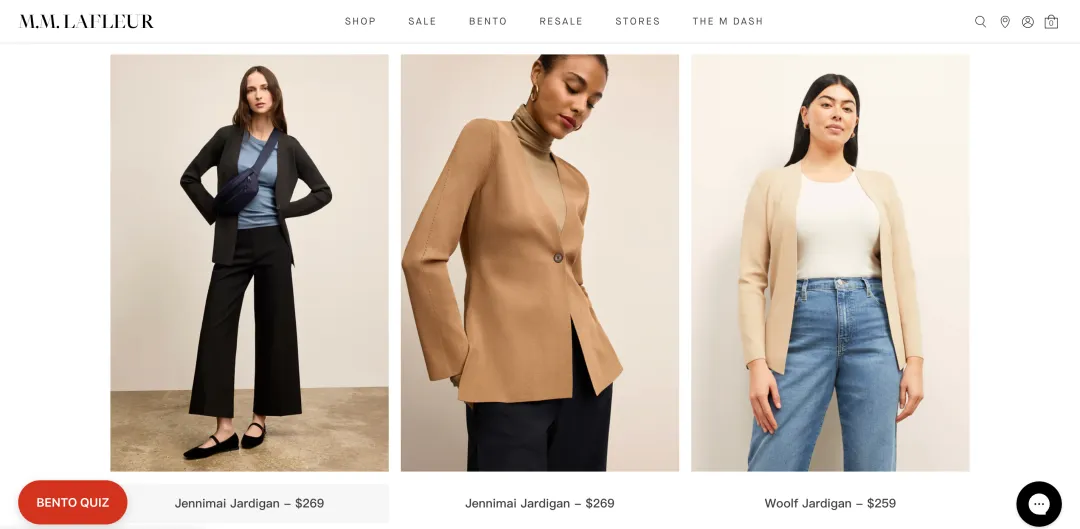Click the M.M.LaFleur logo
This screenshot has height=529, width=1080.
coord(86,21)
